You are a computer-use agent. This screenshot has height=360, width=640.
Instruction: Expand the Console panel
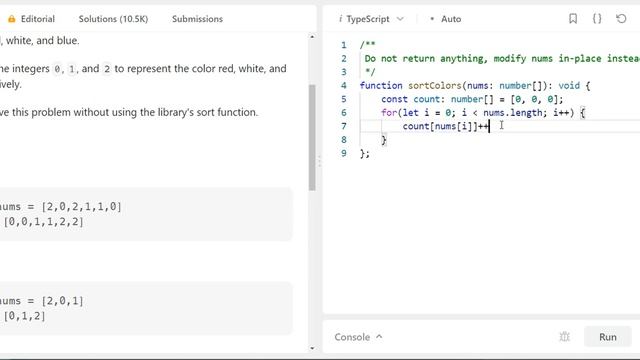click(358, 337)
